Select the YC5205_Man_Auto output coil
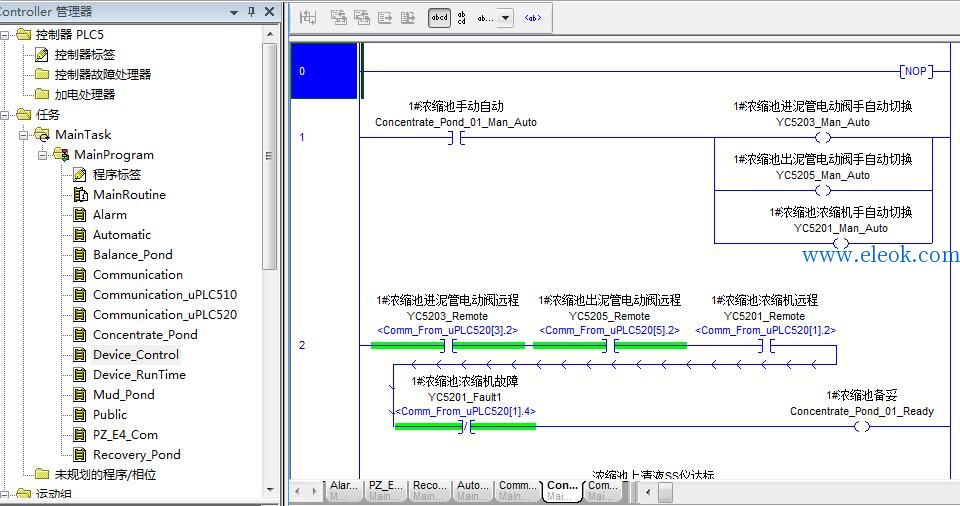Viewport: 960px width, 506px height. tap(823, 191)
